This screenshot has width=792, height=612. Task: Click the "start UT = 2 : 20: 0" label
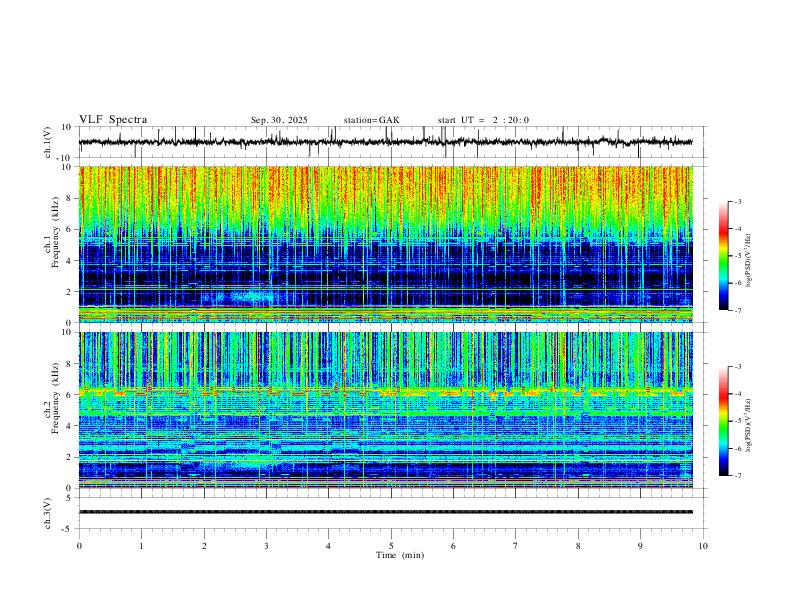tap(483, 120)
